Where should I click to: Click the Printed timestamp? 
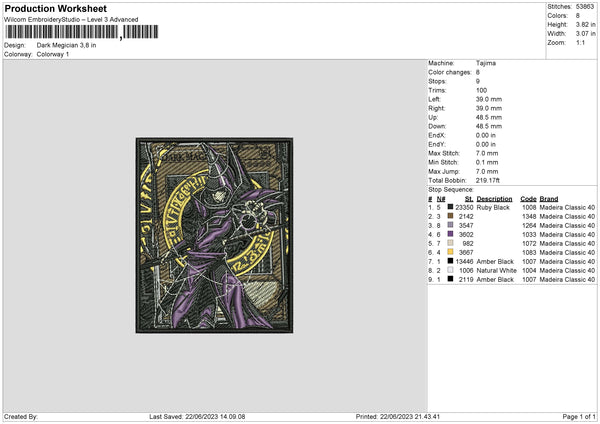(398, 417)
